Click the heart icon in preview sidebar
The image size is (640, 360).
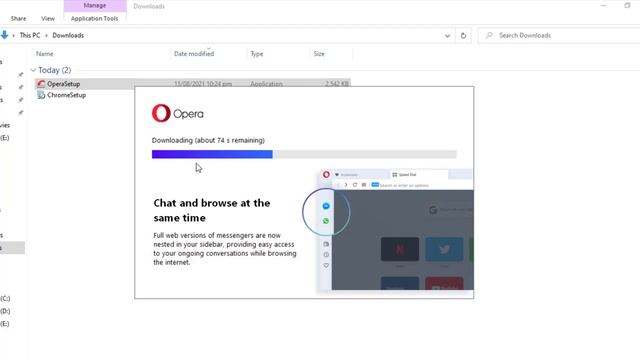[326, 265]
